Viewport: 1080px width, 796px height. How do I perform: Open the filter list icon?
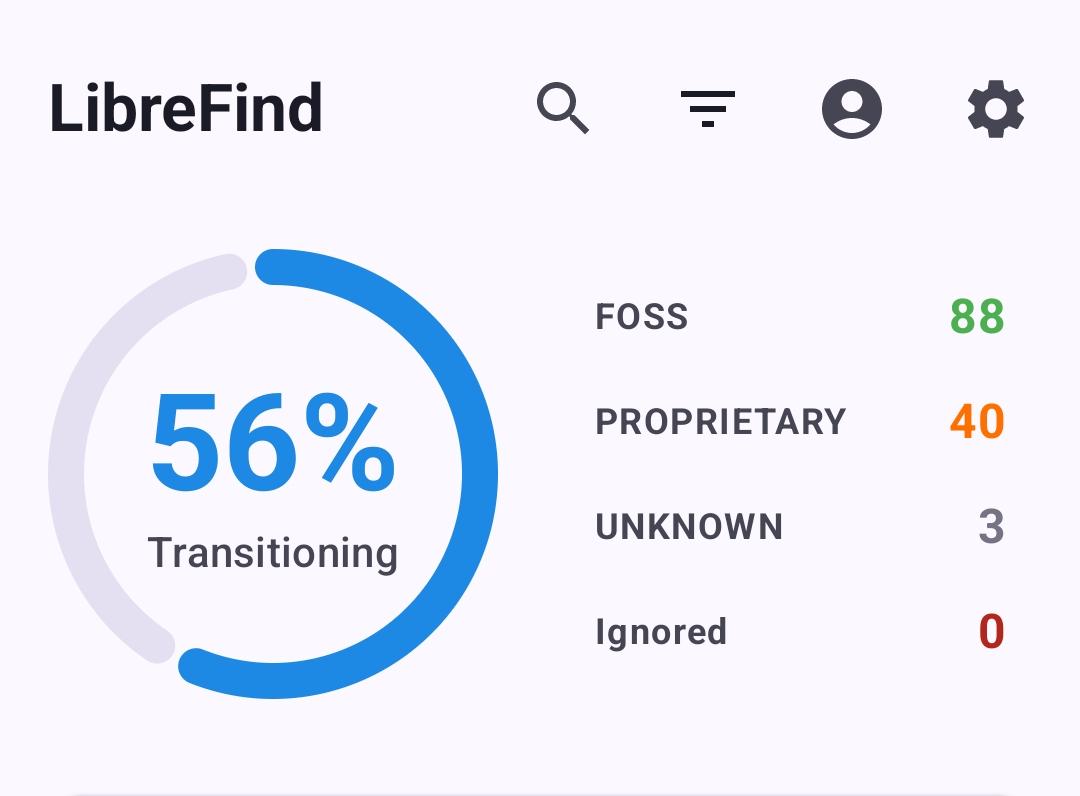[707, 108]
